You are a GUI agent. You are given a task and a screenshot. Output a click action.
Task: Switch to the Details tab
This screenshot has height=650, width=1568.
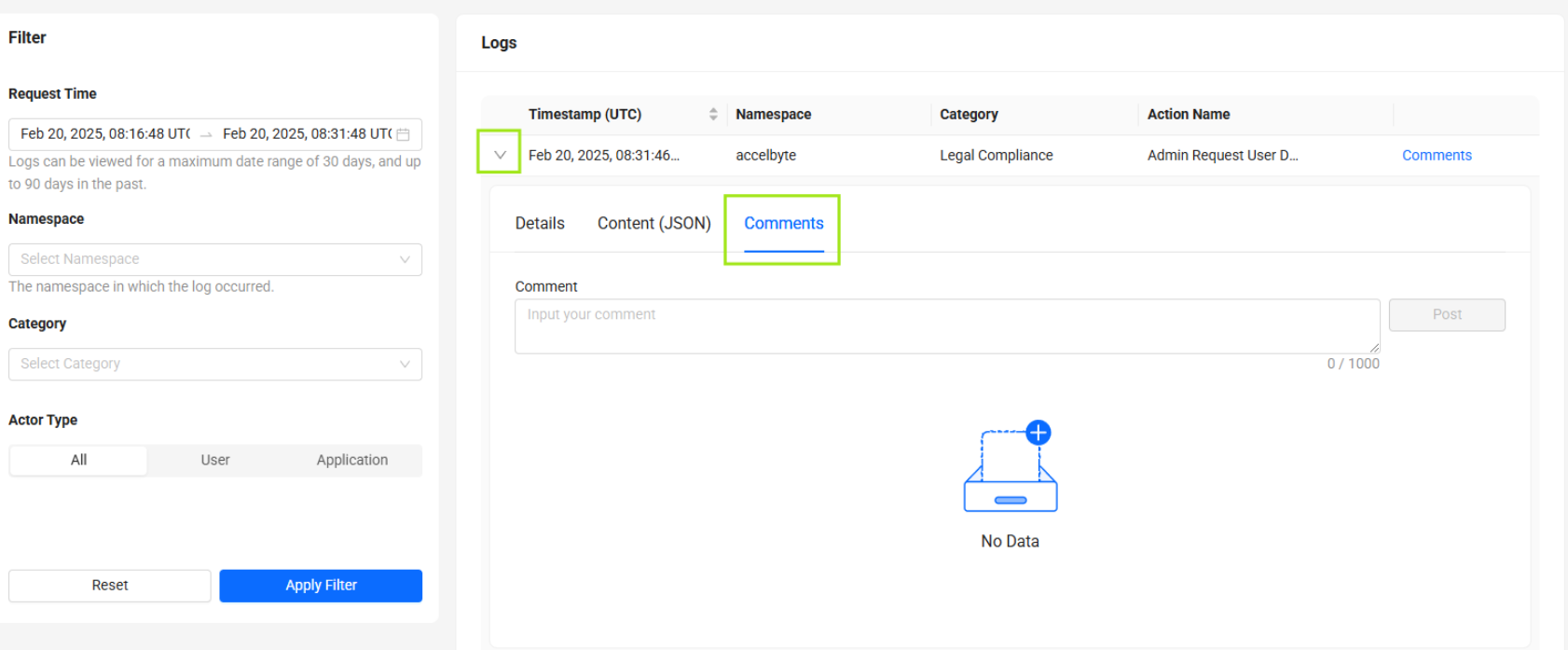[x=540, y=223]
